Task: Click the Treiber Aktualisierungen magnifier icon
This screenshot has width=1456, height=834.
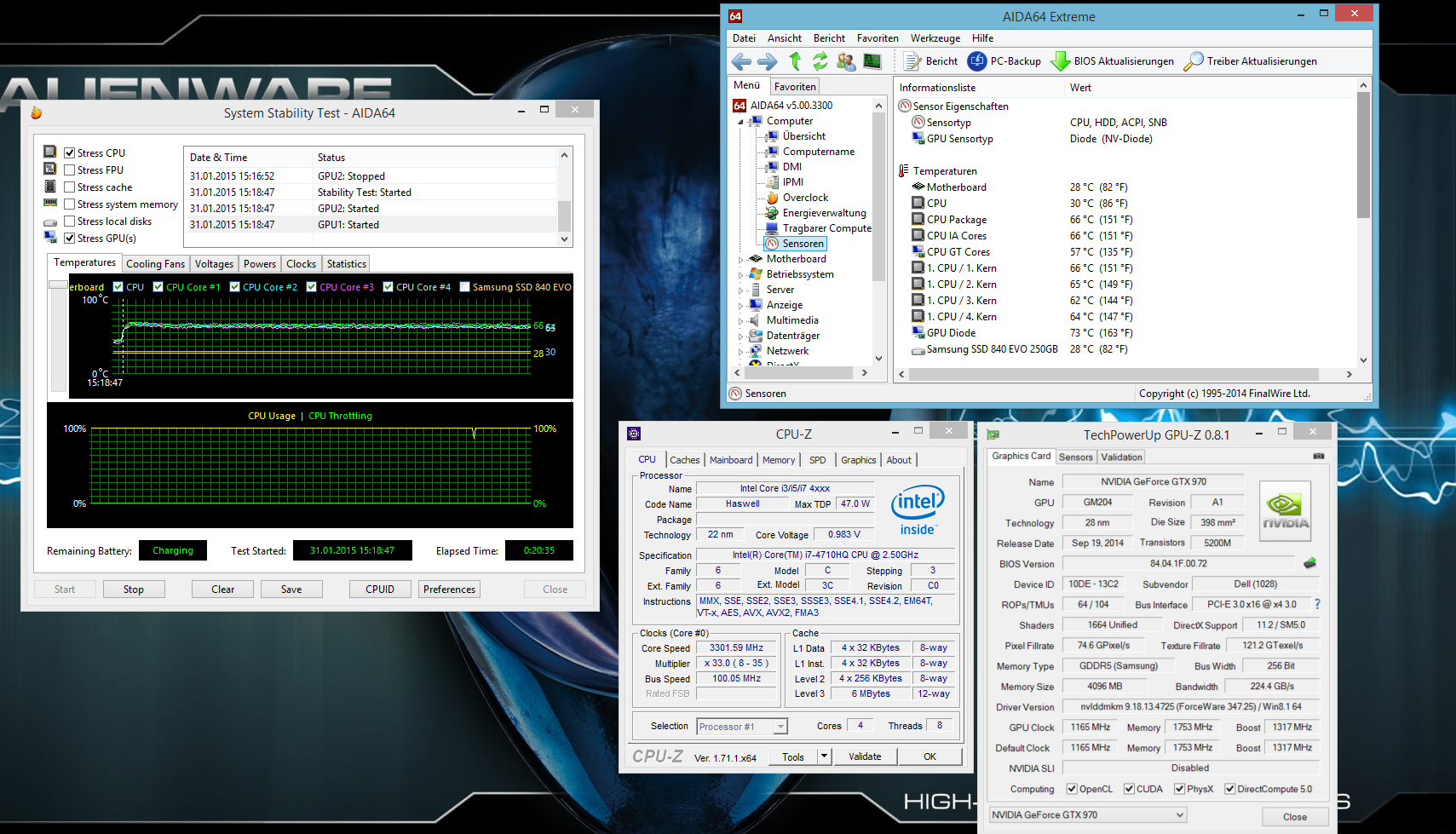Action: [1194, 61]
